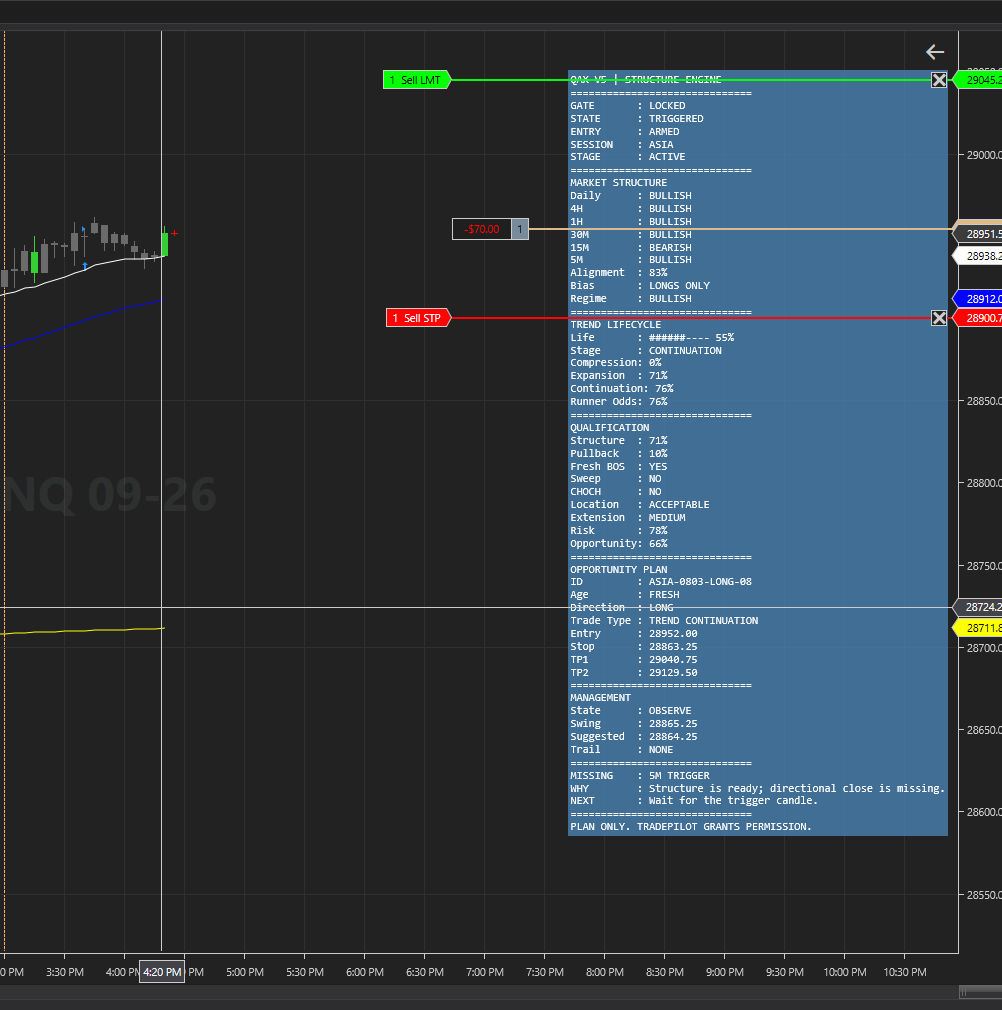Click the red plus marker beside last candle
The image size is (1002, 1010).
175,233
